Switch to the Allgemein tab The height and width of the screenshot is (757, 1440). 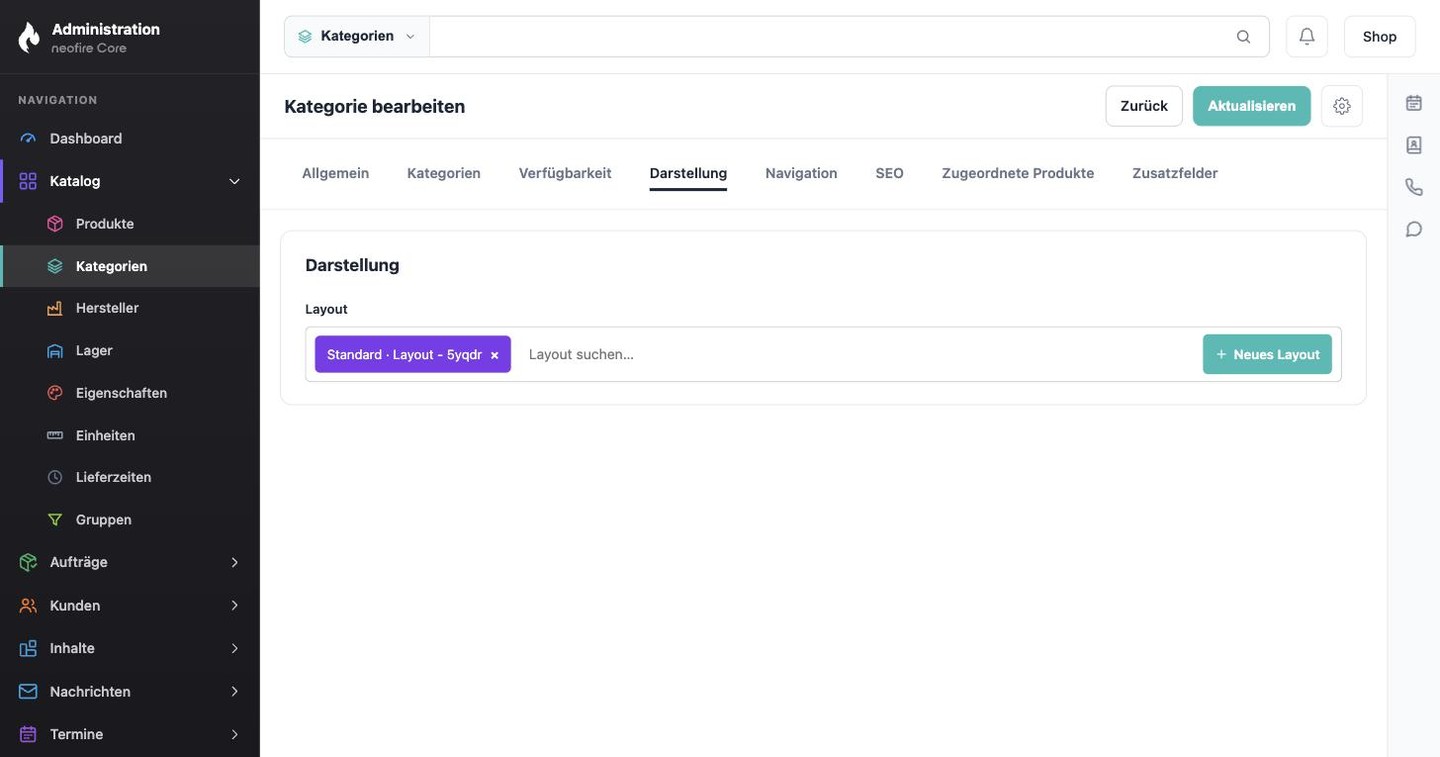click(335, 173)
